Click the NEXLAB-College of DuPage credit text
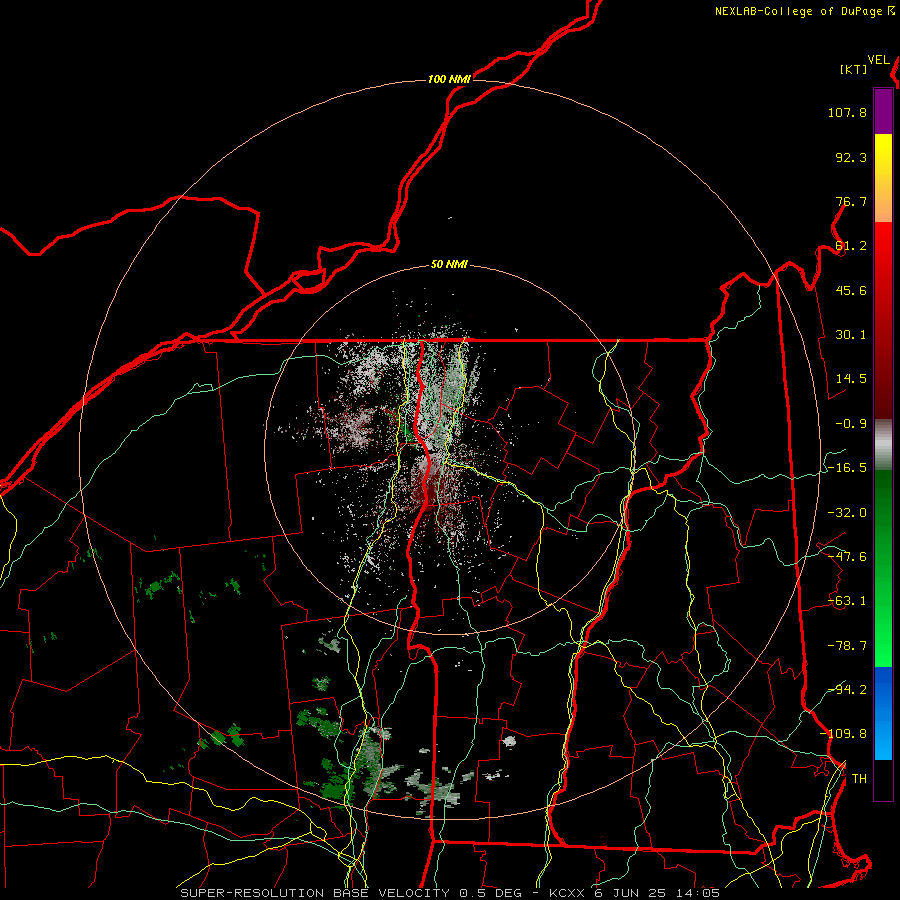This screenshot has width=900, height=900. pyautogui.click(x=798, y=11)
